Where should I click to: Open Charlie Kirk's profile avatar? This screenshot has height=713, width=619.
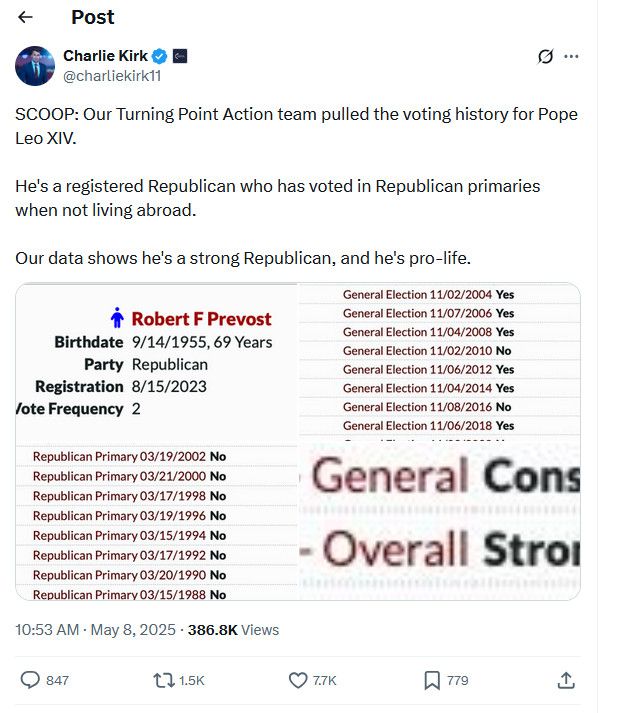[x=35, y=66]
